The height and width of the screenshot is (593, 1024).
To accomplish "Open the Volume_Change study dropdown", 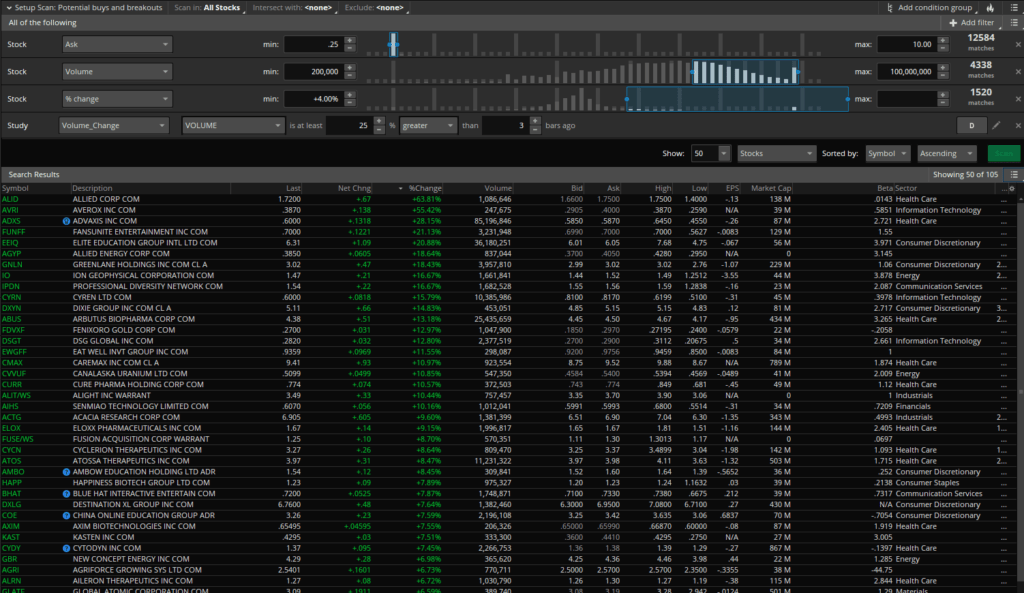I will pyautogui.click(x=114, y=125).
